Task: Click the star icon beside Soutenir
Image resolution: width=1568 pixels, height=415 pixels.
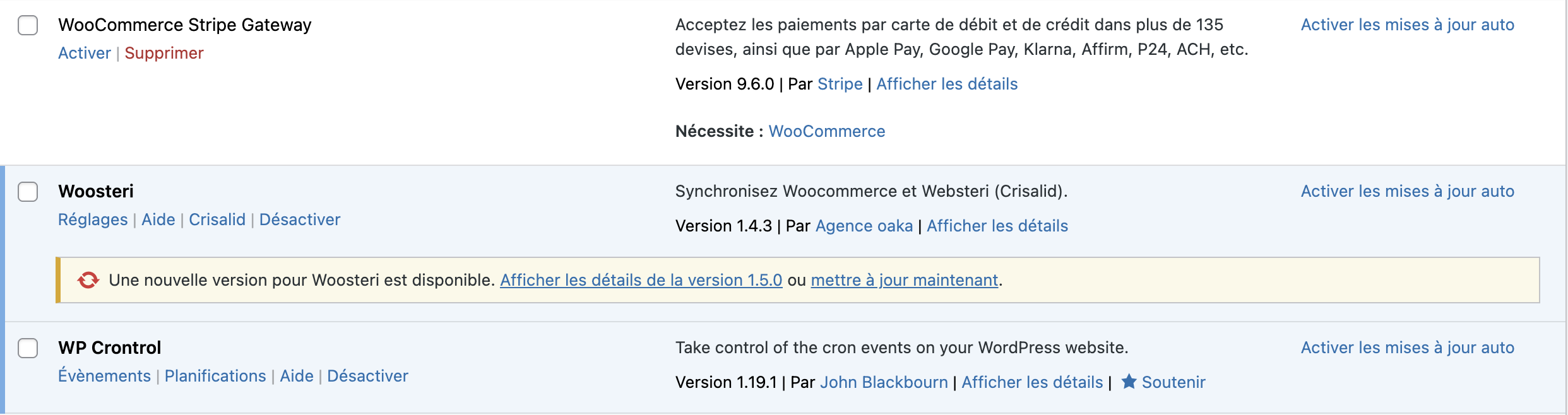Action: click(x=1129, y=382)
